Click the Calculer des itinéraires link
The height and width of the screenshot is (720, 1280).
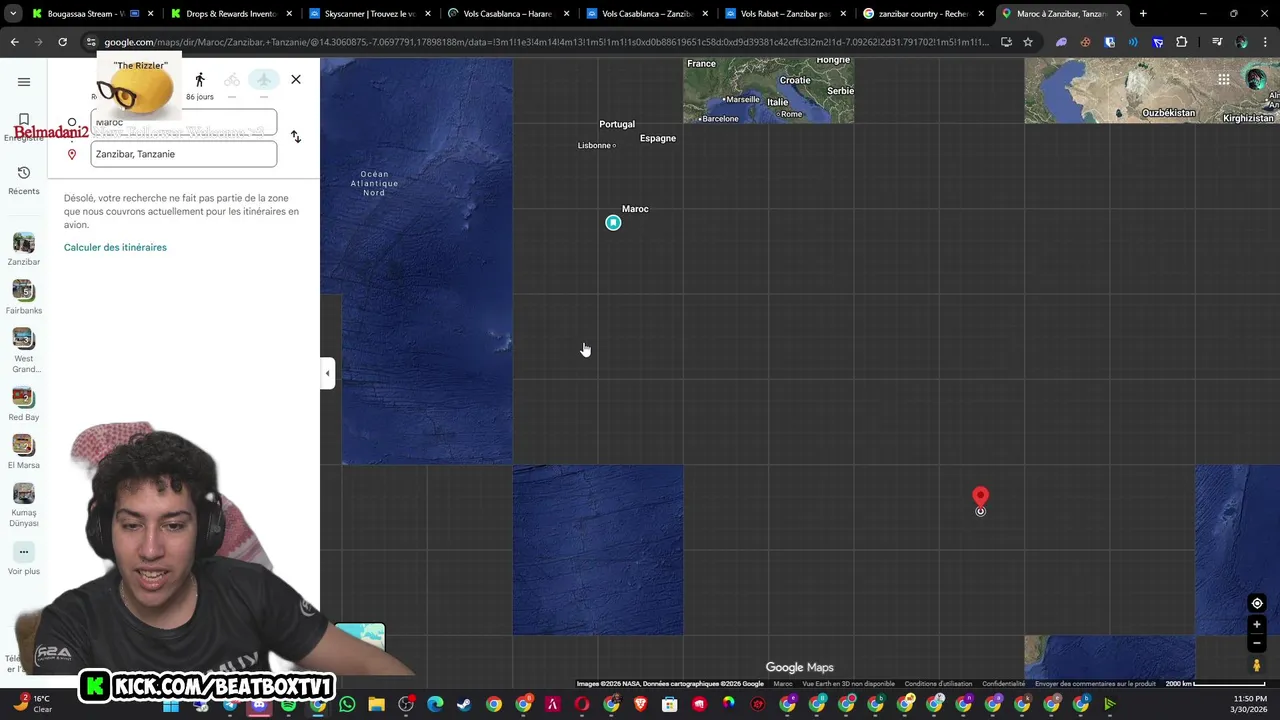click(115, 247)
